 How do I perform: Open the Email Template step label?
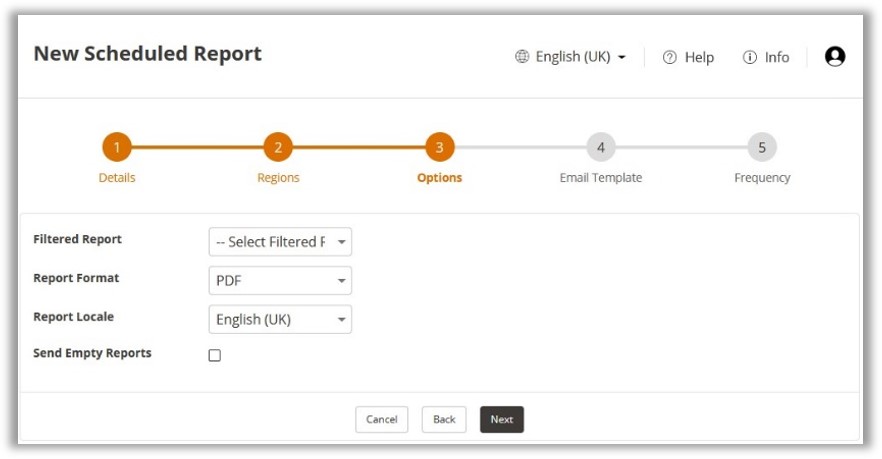[601, 178]
